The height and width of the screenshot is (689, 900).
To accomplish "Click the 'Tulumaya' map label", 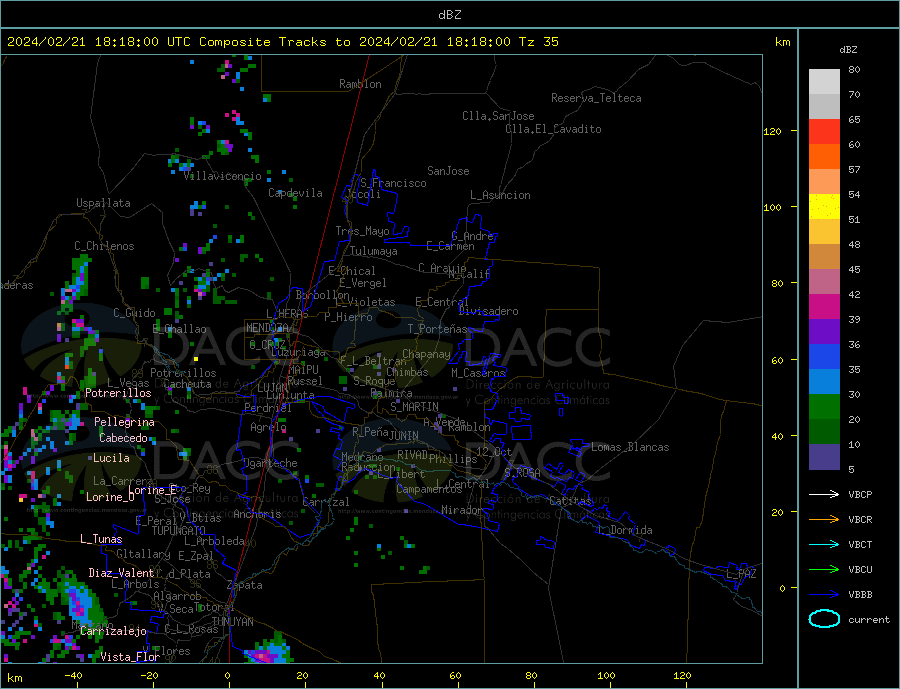I will [374, 251].
